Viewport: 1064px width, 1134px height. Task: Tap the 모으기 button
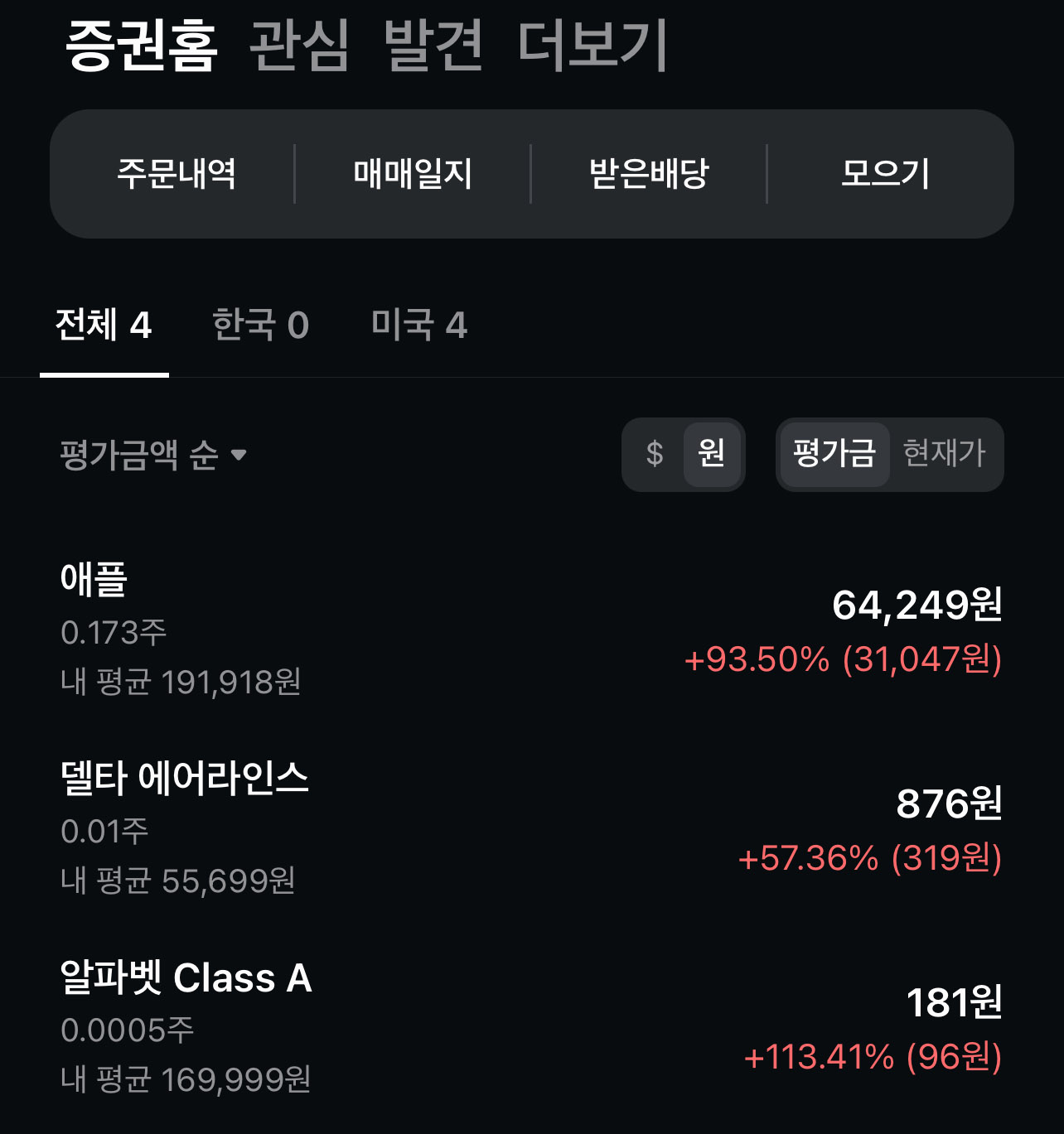[885, 174]
